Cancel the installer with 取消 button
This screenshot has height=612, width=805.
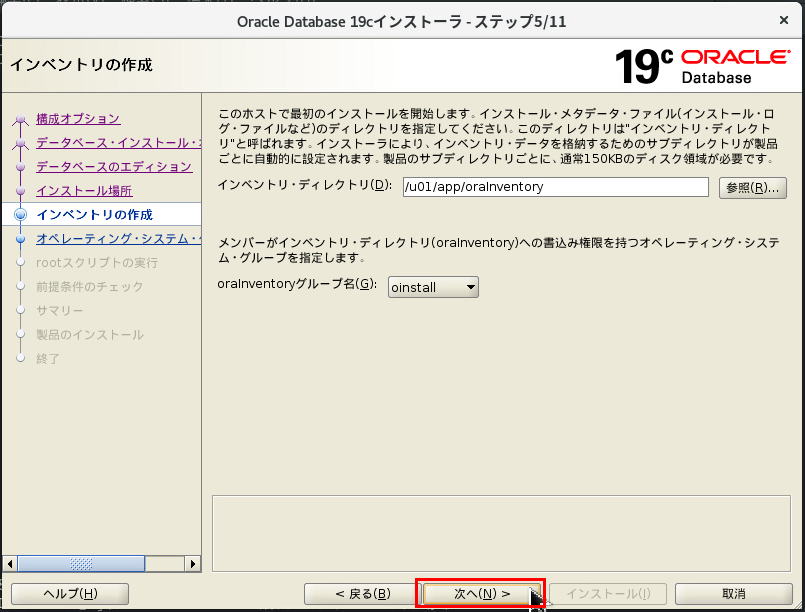[x=734, y=594]
